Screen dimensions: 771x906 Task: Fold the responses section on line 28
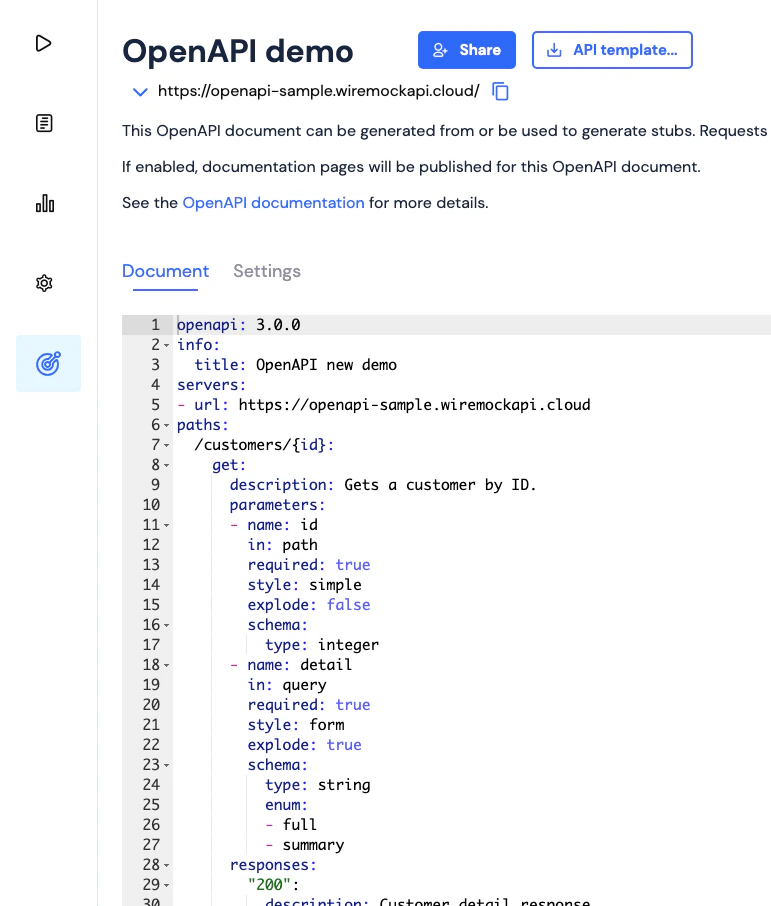[166, 865]
